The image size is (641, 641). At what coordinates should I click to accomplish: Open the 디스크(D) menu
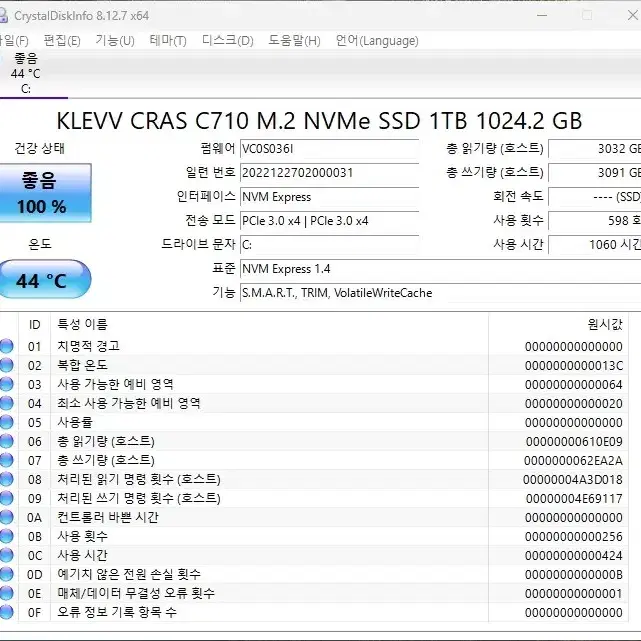pyautogui.click(x=228, y=40)
